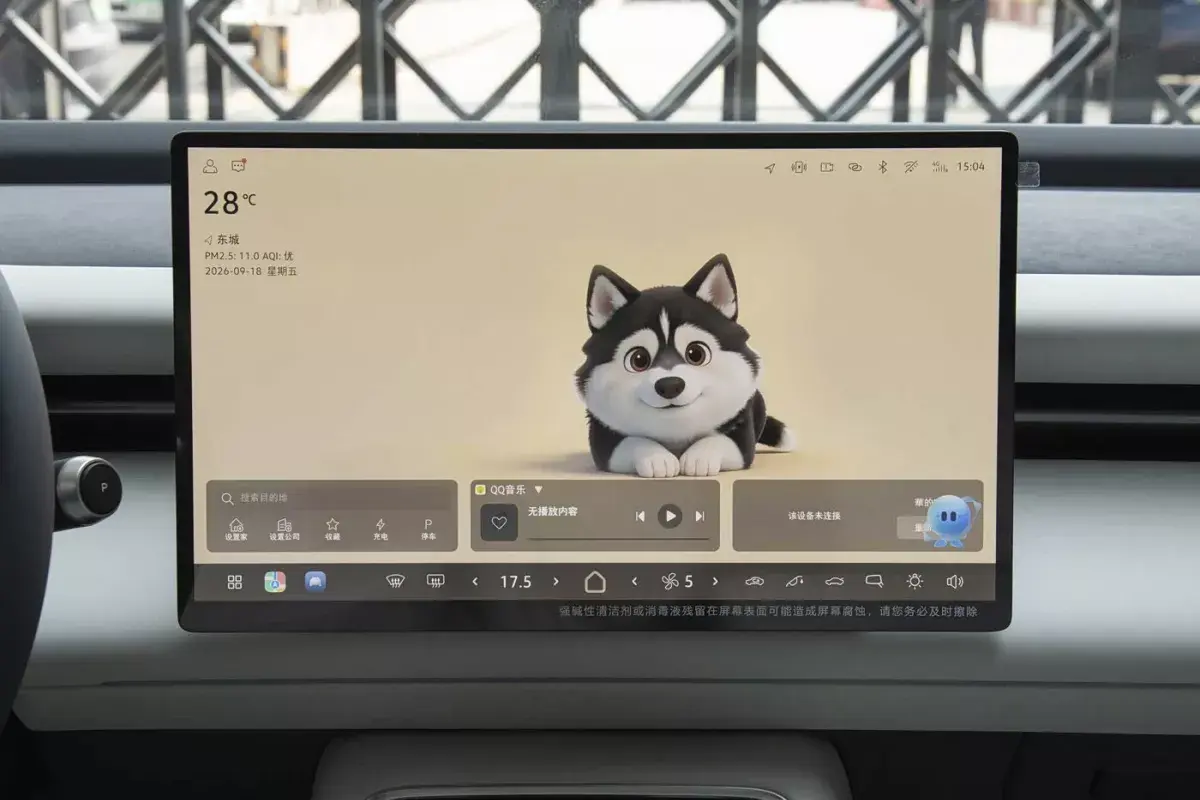
Task: Toggle the front windshield defroster
Action: 396,582
